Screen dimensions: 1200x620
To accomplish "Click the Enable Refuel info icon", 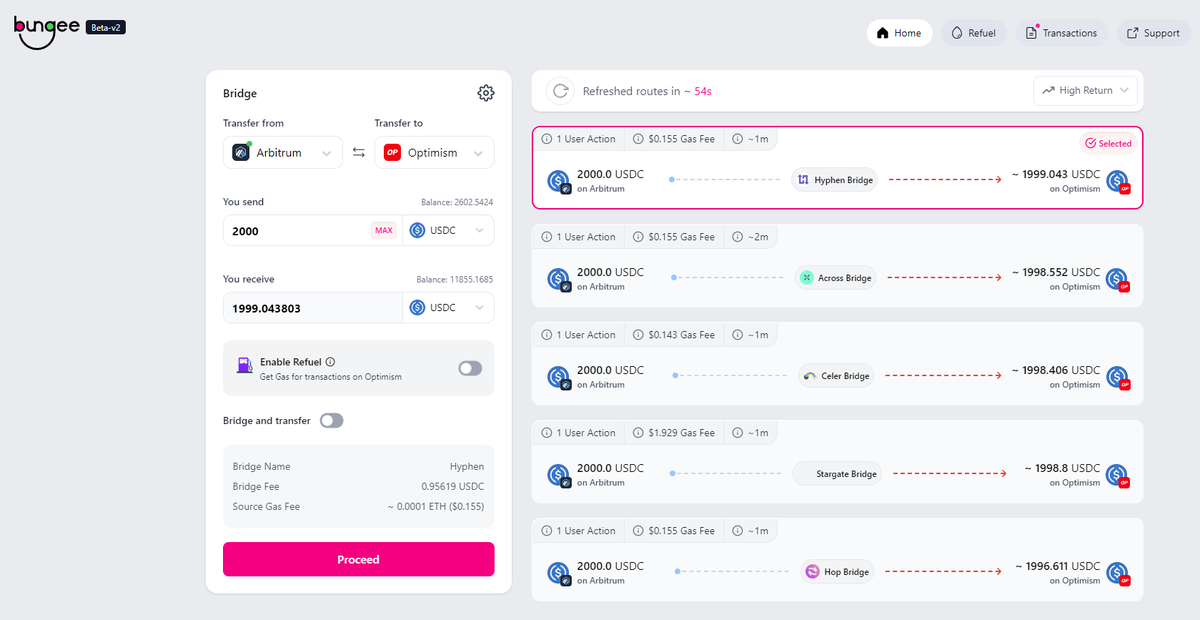I will pyautogui.click(x=330, y=362).
